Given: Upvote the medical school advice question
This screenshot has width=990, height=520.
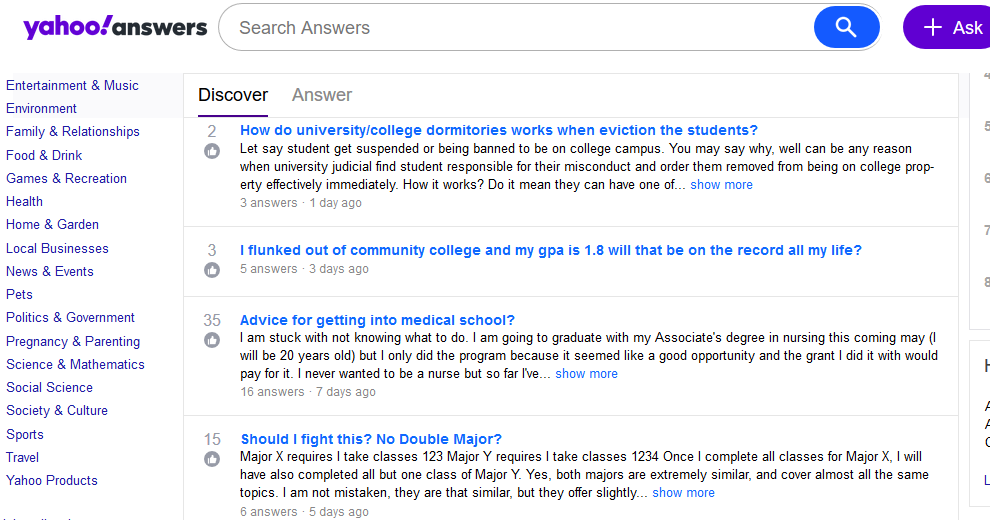Looking at the screenshot, I should (x=212, y=340).
